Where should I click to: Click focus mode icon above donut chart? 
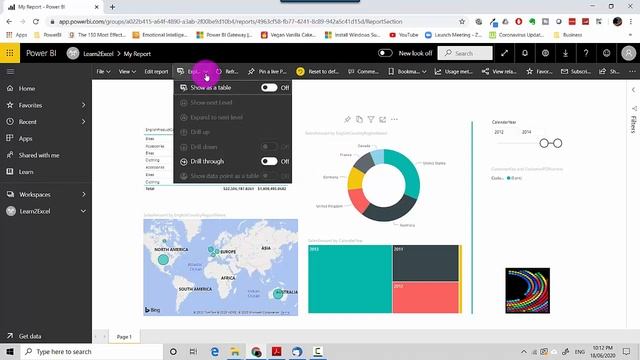coord(382,119)
